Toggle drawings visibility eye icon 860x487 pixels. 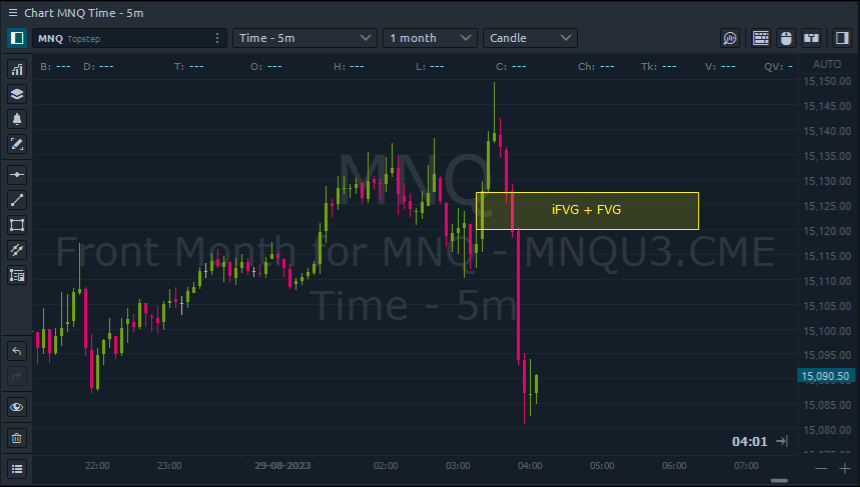point(17,407)
